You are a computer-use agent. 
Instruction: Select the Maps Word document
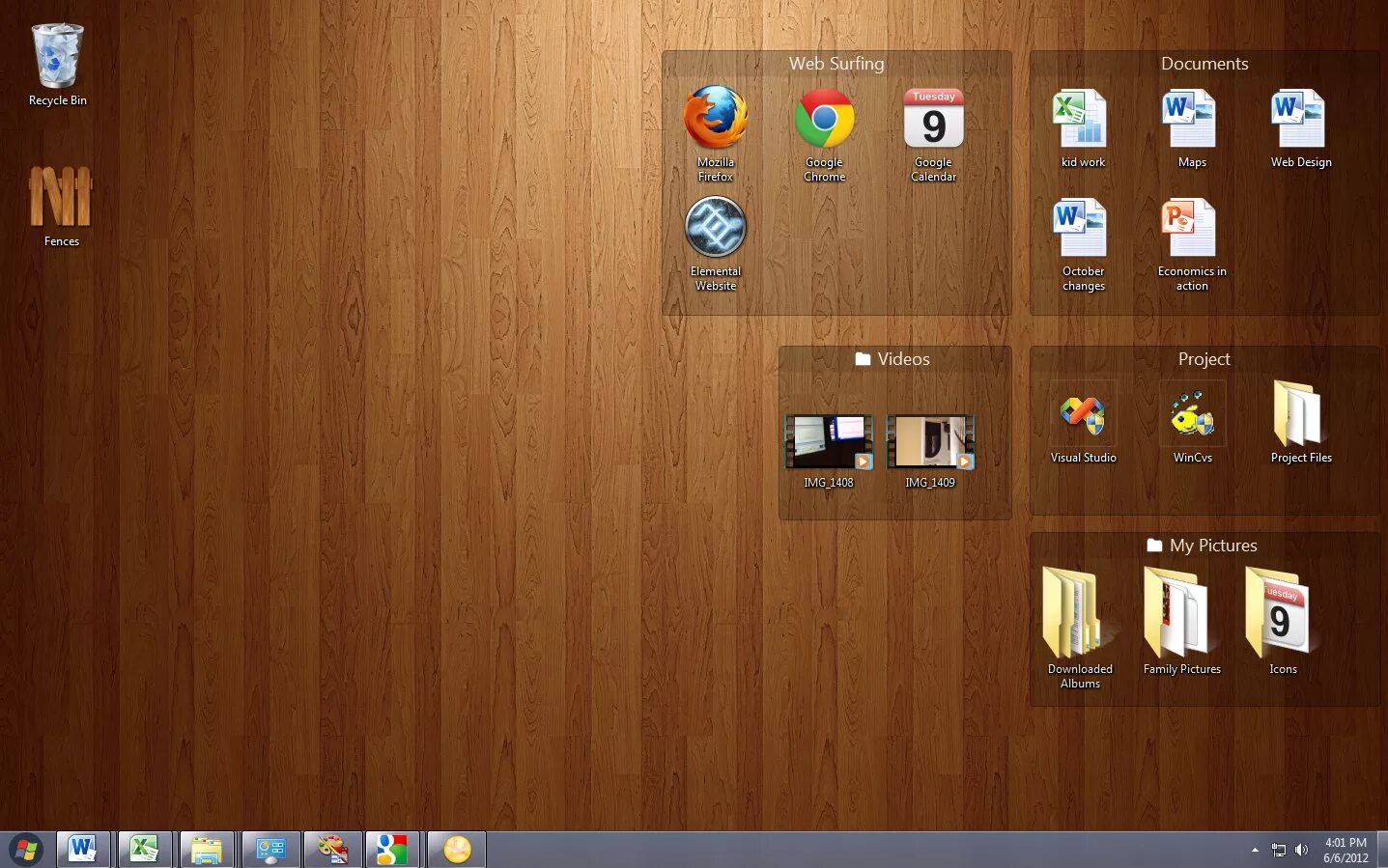coord(1192,127)
